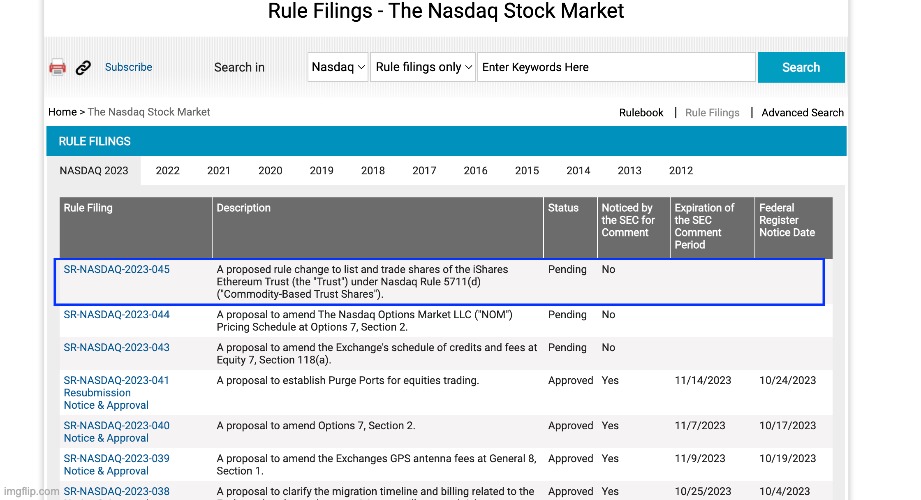This screenshot has height=500, width=921.
Task: Switch to the 2015 tab
Action: [527, 170]
